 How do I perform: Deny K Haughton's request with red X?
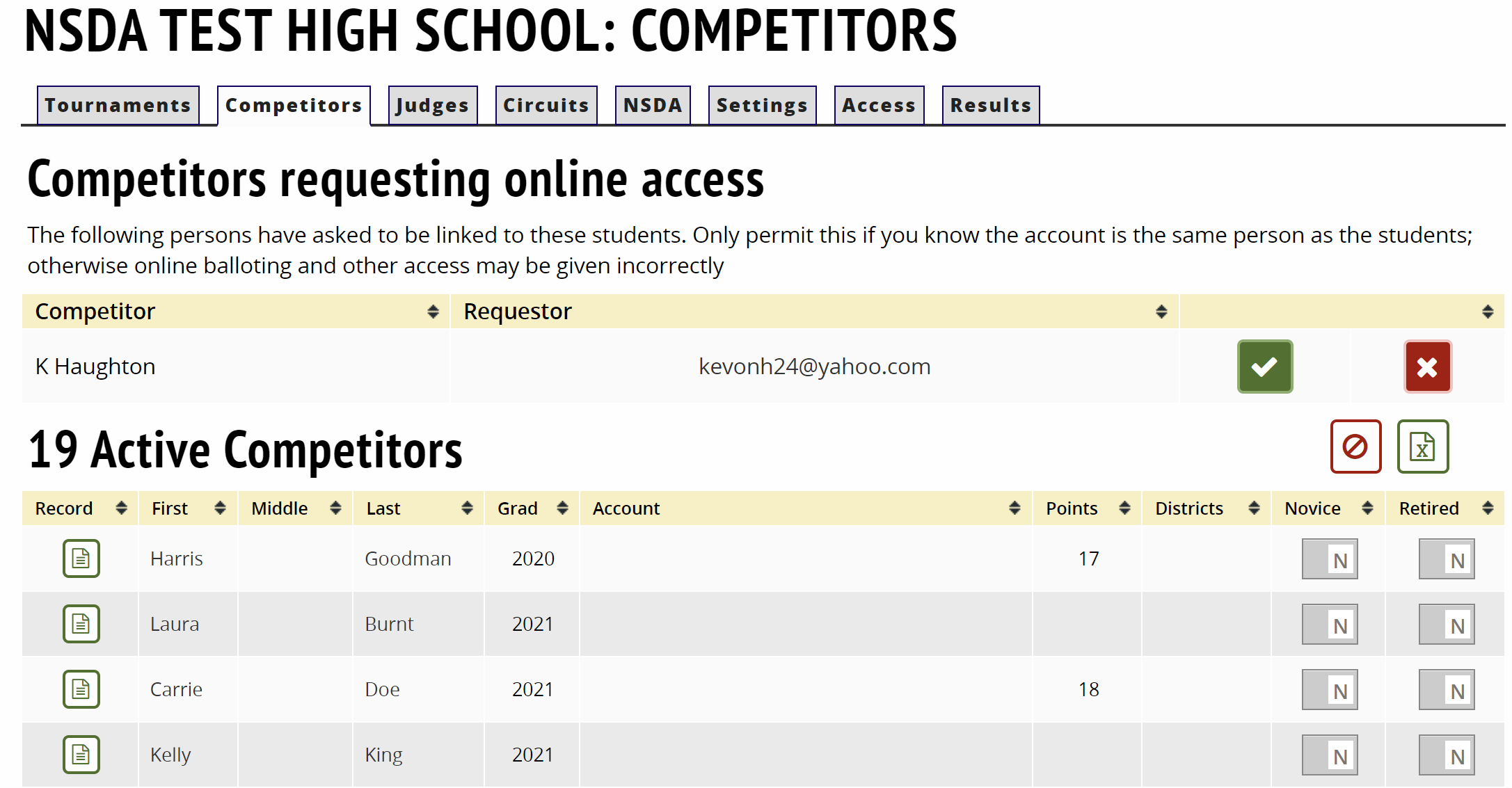(1427, 367)
